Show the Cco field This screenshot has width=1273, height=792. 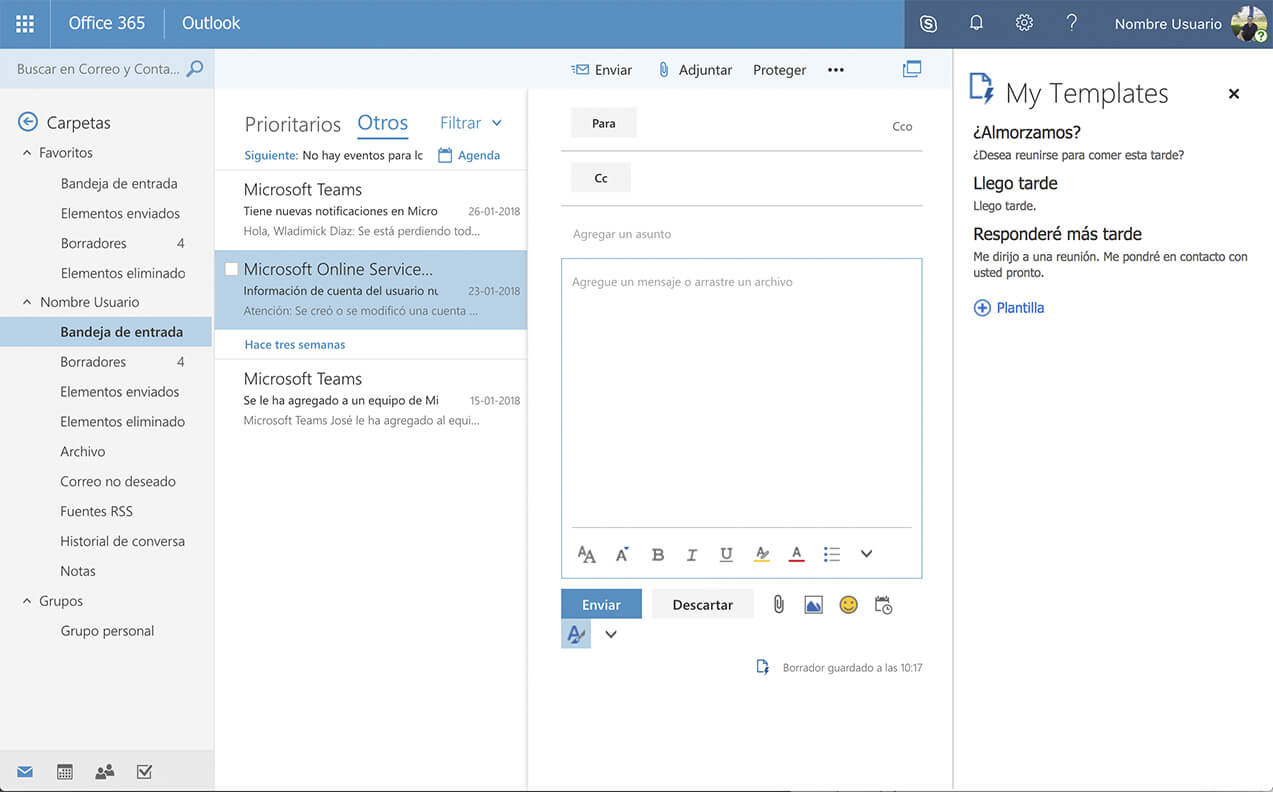[x=902, y=126]
